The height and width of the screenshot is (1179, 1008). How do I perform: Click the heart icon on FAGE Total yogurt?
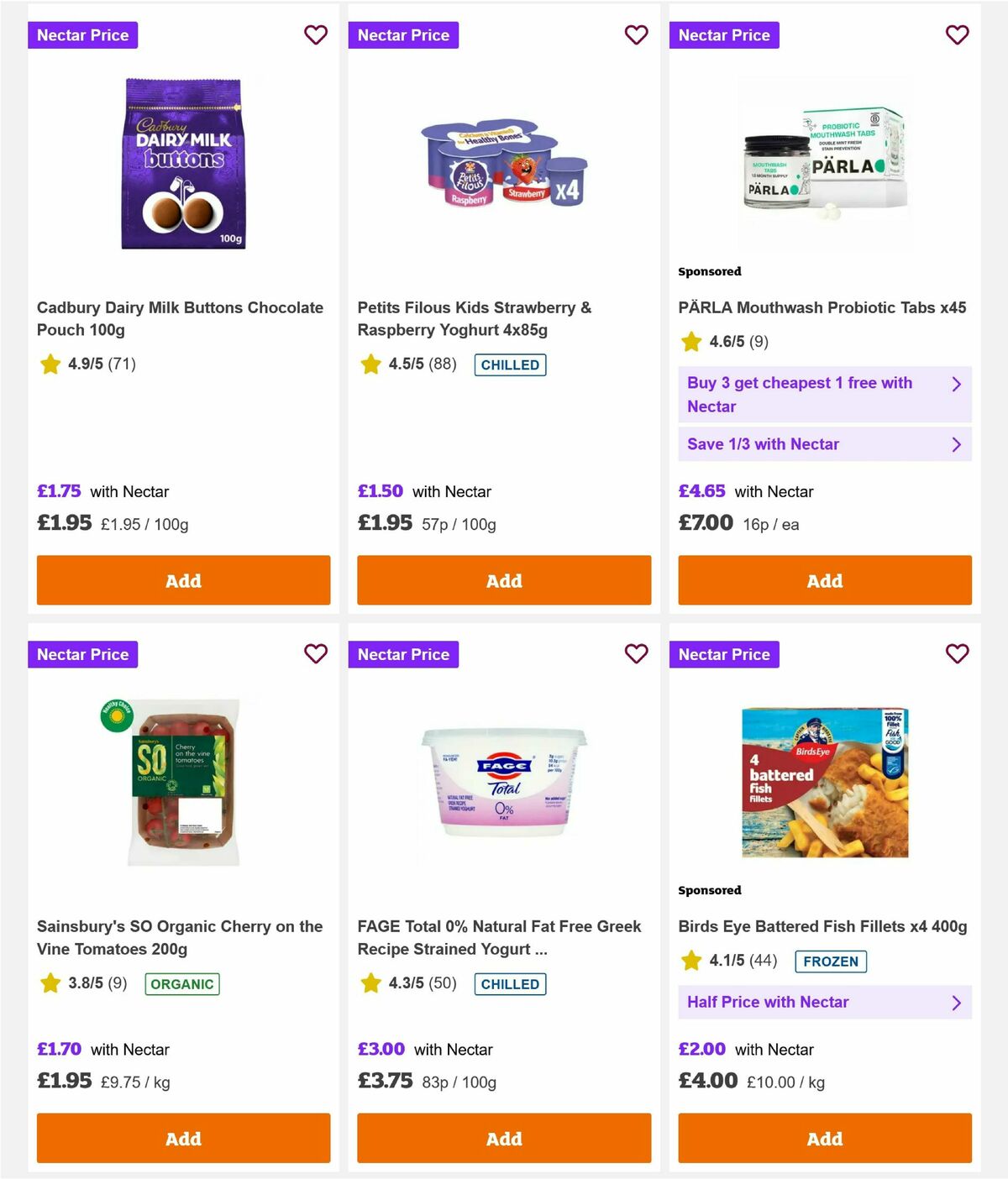pyautogui.click(x=637, y=654)
